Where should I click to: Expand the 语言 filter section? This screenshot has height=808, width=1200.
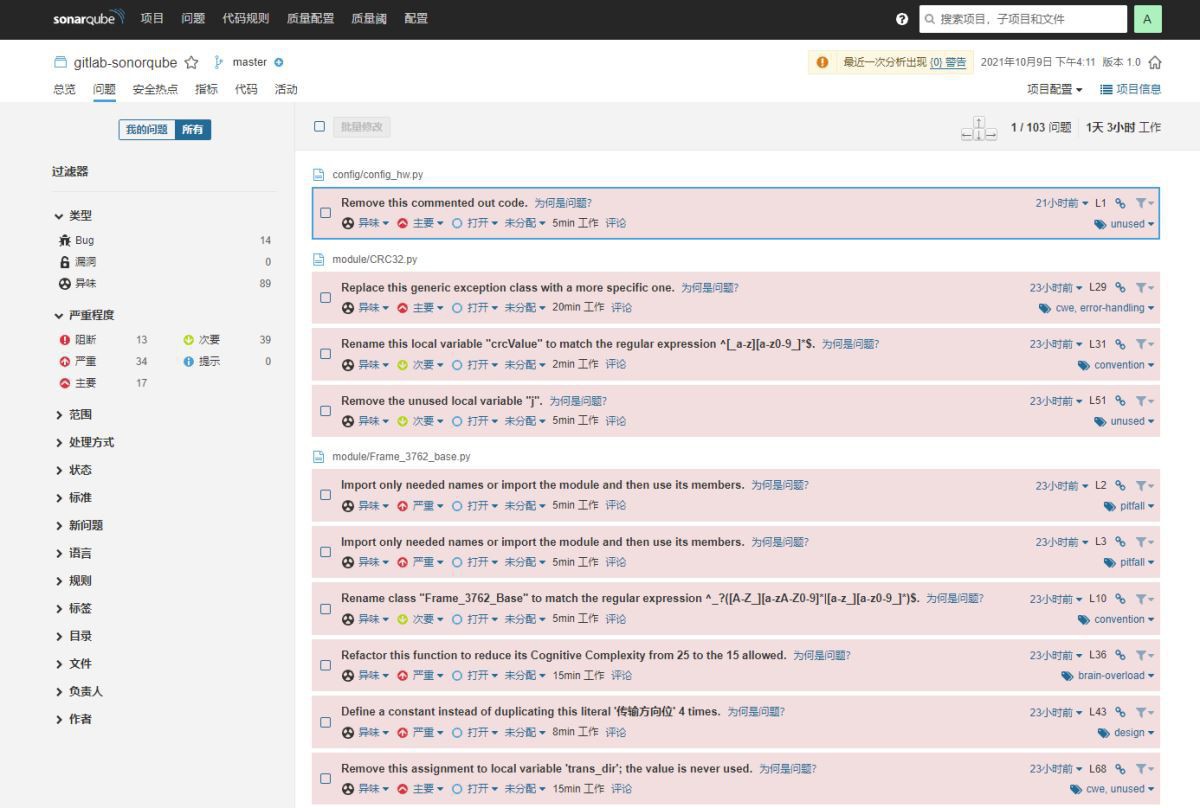pyautogui.click(x=74, y=553)
